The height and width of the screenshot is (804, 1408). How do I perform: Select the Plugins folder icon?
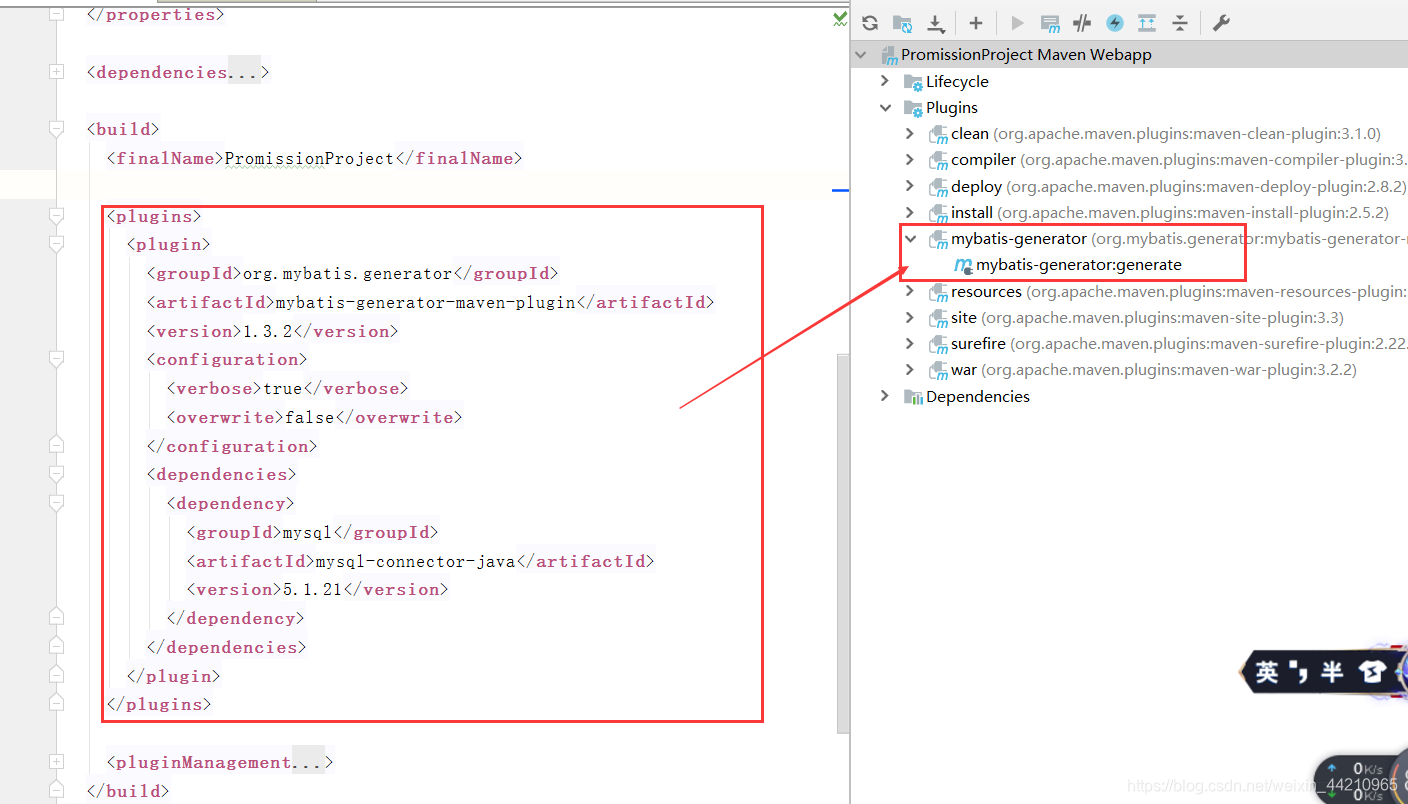[x=912, y=108]
